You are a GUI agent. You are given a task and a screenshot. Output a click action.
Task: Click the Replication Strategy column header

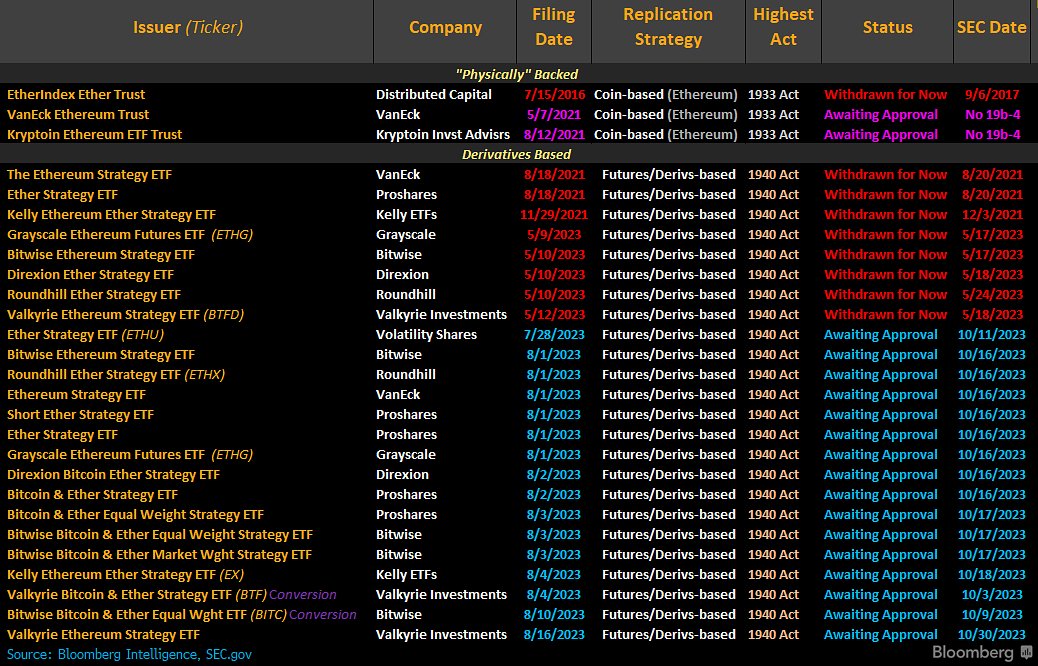click(x=668, y=27)
